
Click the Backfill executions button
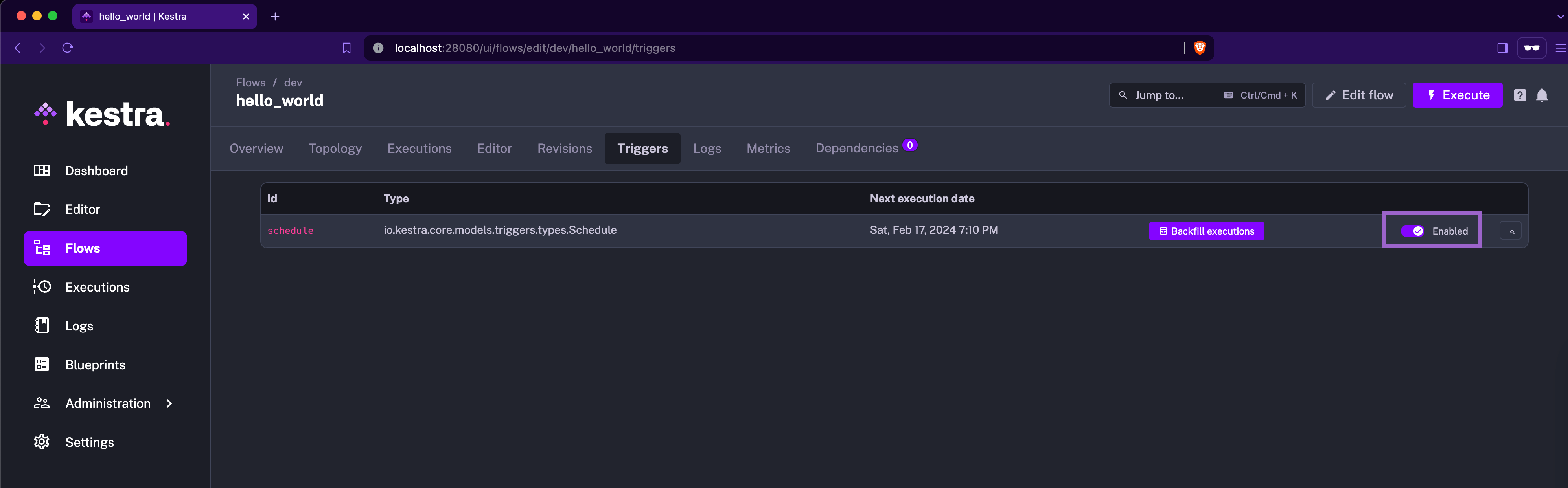click(x=1206, y=231)
